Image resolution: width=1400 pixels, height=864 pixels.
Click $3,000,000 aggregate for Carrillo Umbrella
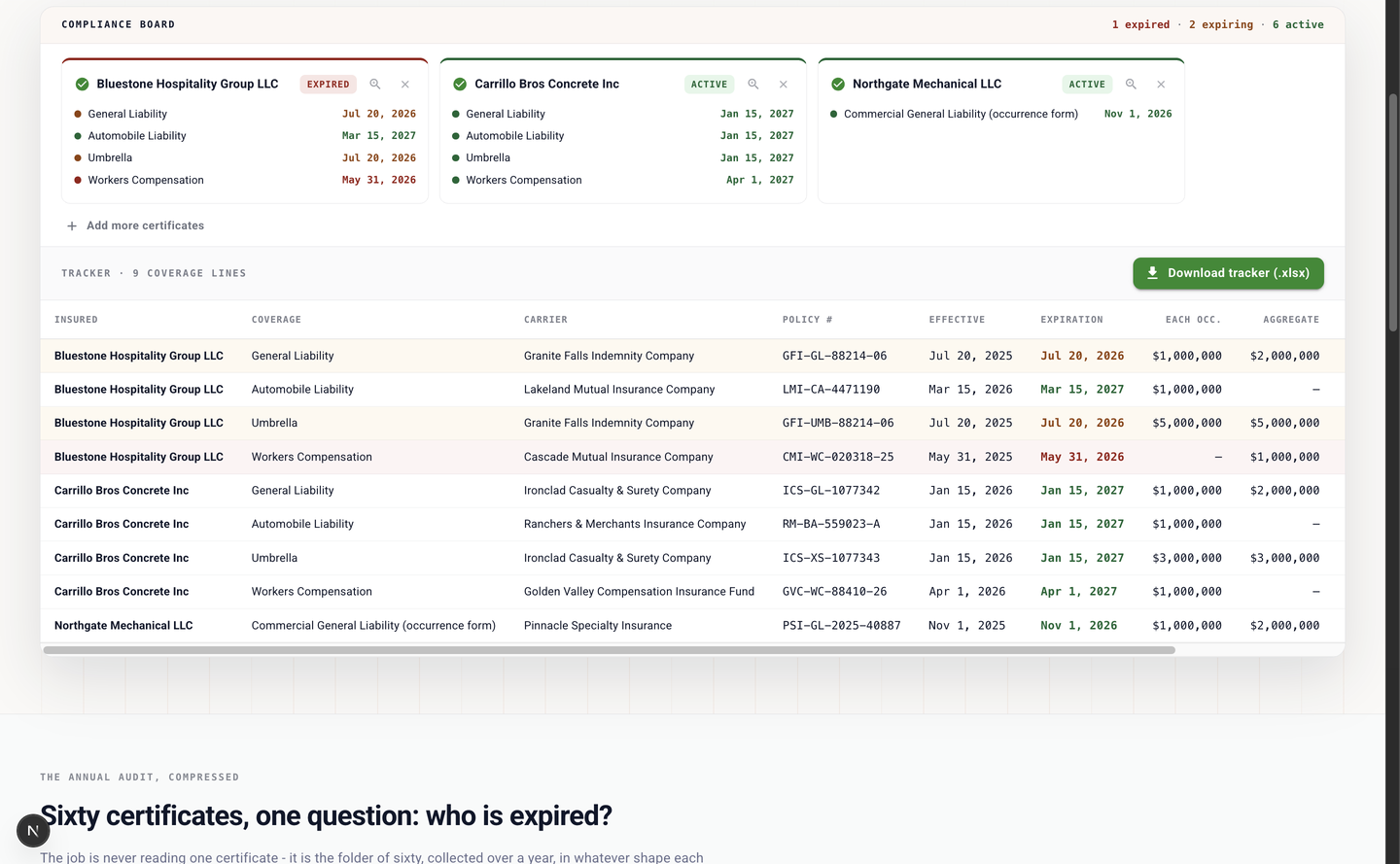(x=1285, y=558)
